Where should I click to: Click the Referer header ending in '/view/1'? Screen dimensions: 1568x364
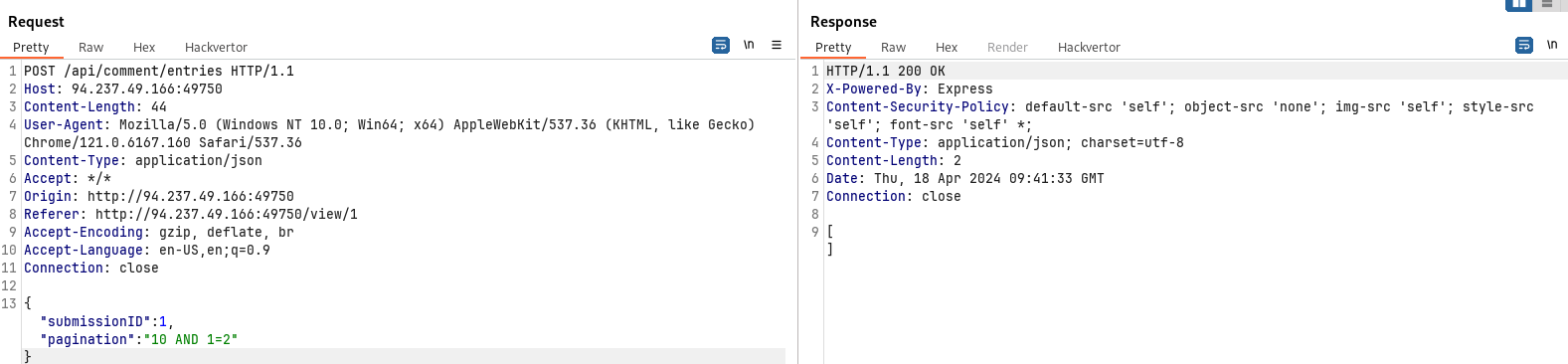point(191,214)
